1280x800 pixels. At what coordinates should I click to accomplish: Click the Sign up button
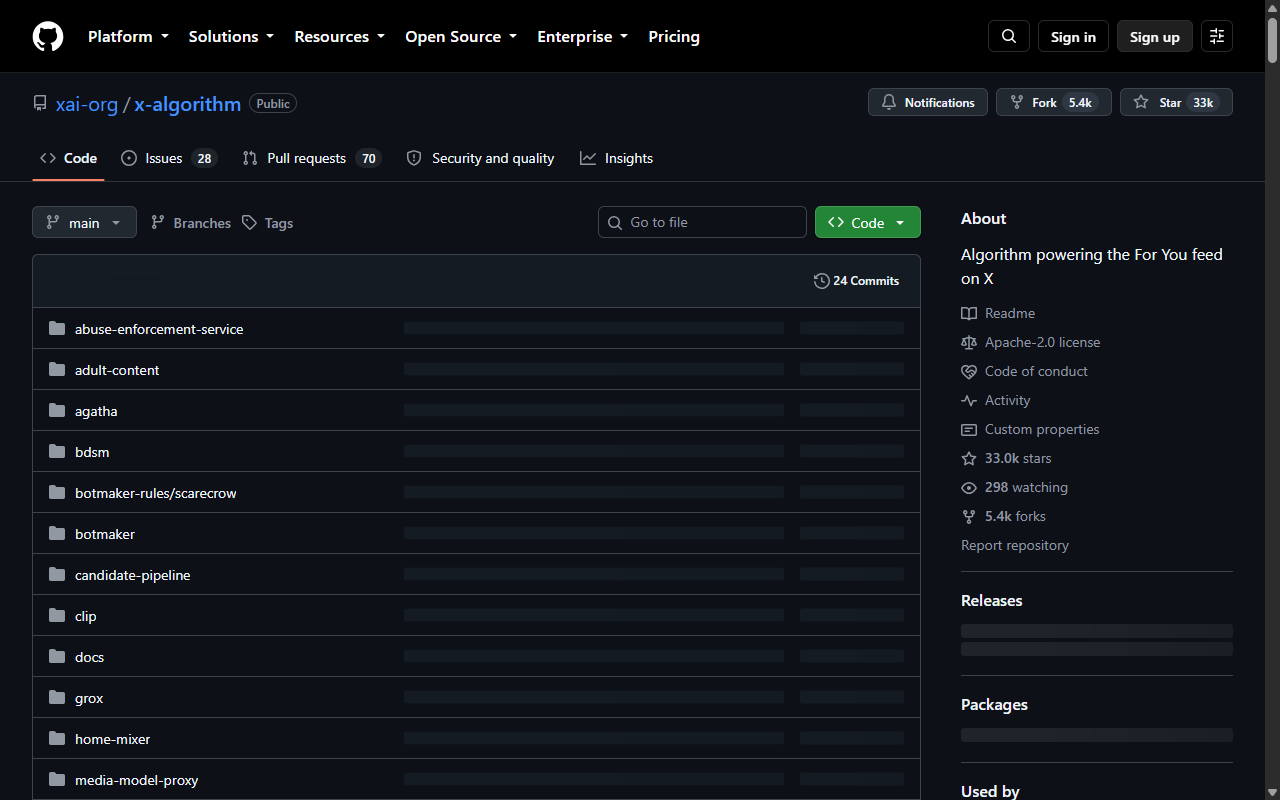pos(1155,36)
